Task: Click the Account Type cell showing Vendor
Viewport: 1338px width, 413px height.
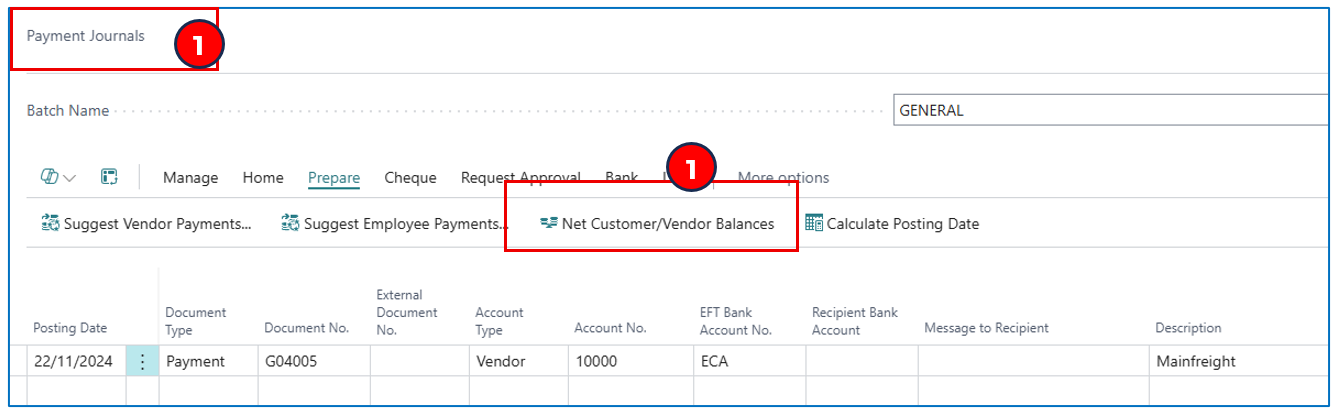Action: pyautogui.click(x=499, y=361)
